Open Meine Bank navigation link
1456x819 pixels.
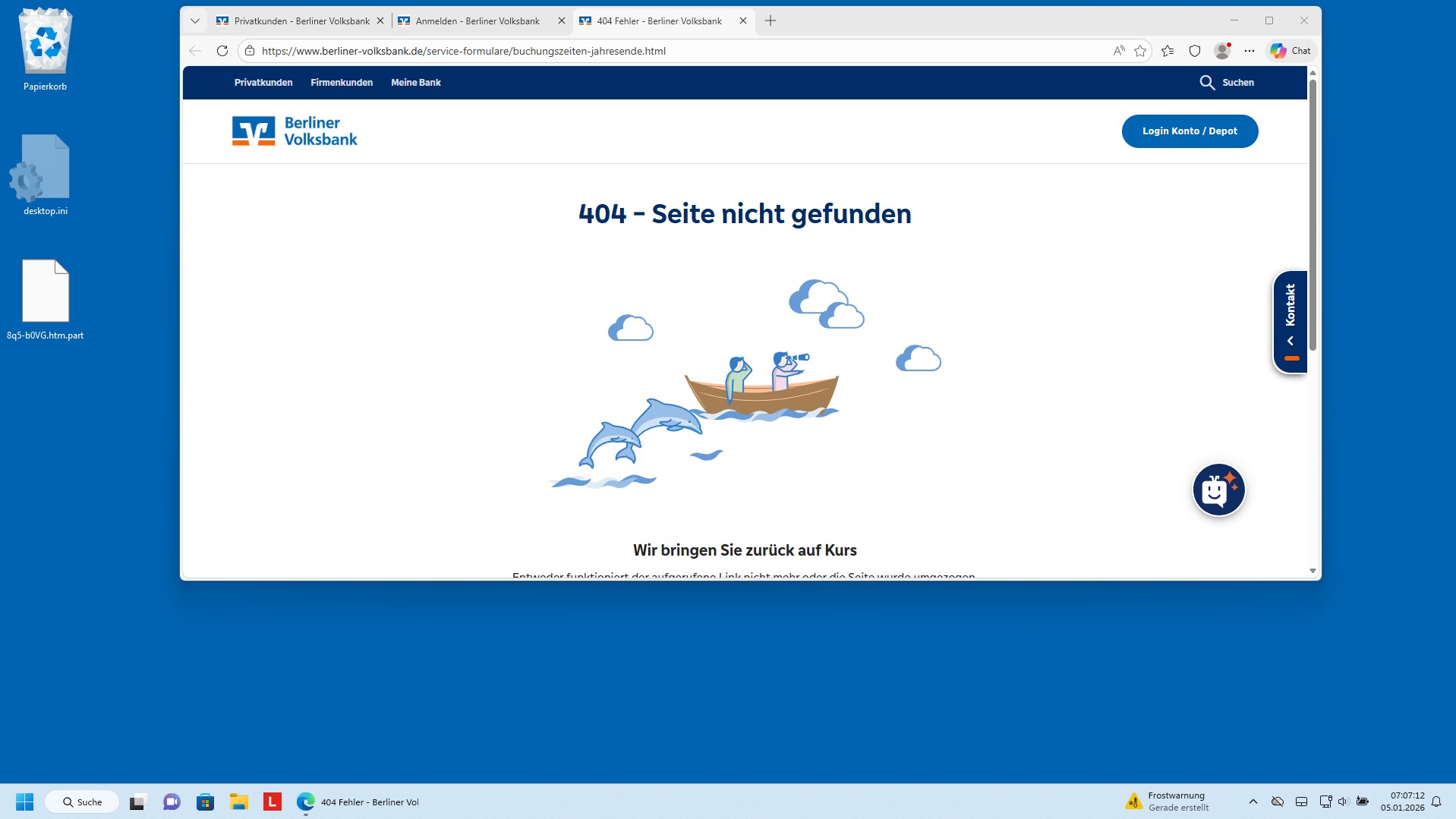click(415, 83)
